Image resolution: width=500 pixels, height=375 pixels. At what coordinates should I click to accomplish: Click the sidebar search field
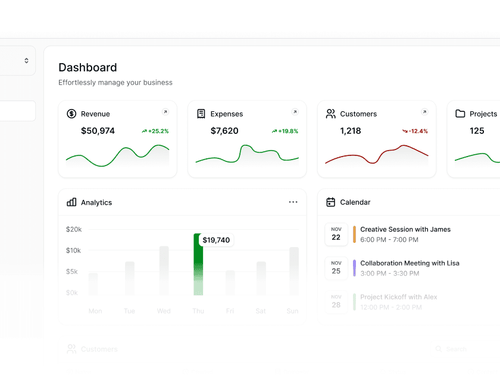tap(17, 111)
